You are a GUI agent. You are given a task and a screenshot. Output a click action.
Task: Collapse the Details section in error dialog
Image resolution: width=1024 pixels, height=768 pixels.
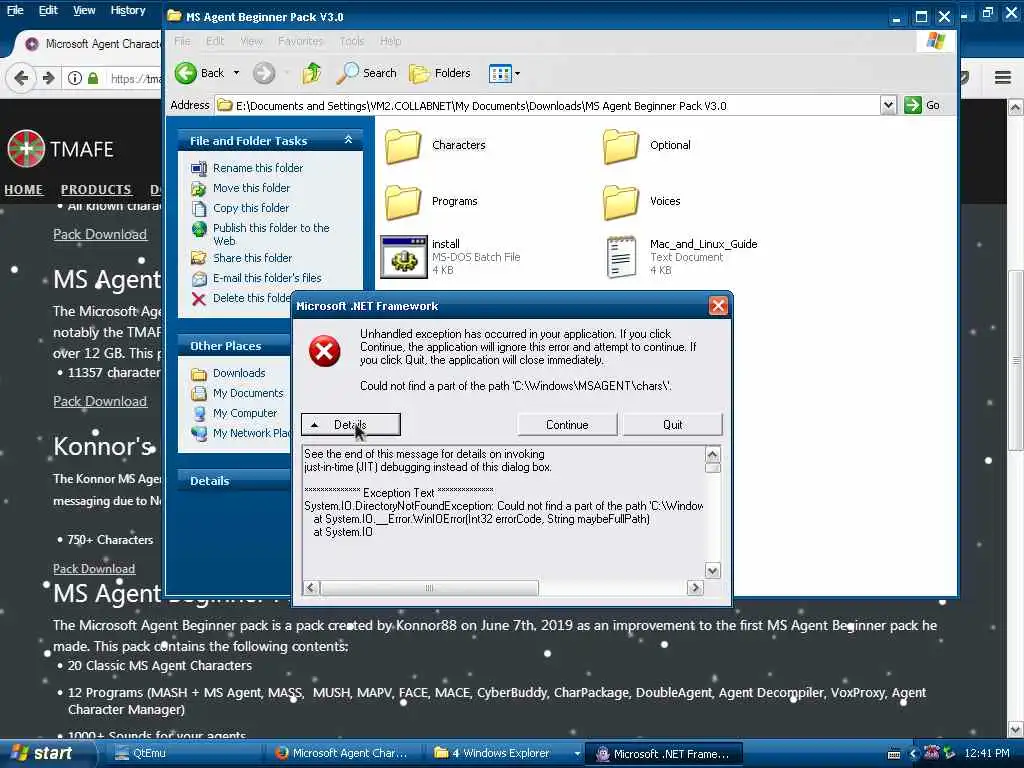[x=350, y=424]
